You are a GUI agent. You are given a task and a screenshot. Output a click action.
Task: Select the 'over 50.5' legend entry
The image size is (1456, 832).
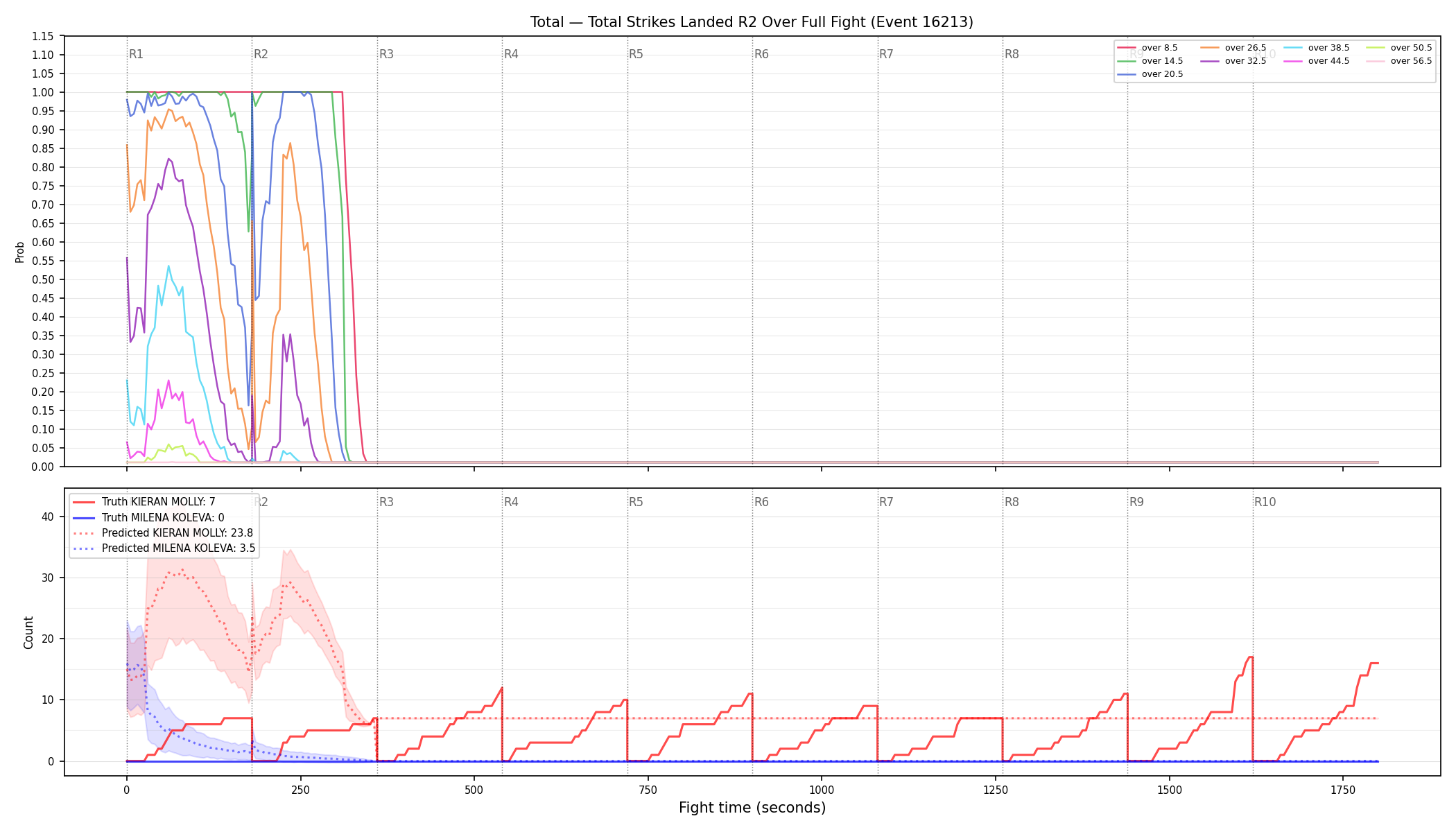[x=1400, y=48]
